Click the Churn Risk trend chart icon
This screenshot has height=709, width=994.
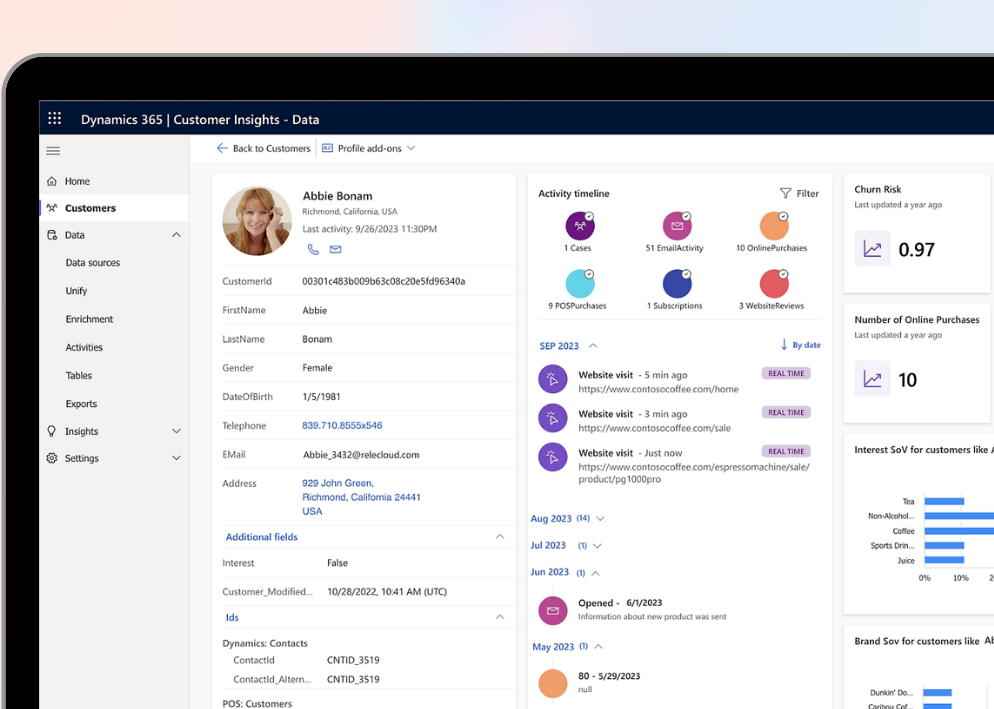tap(872, 249)
